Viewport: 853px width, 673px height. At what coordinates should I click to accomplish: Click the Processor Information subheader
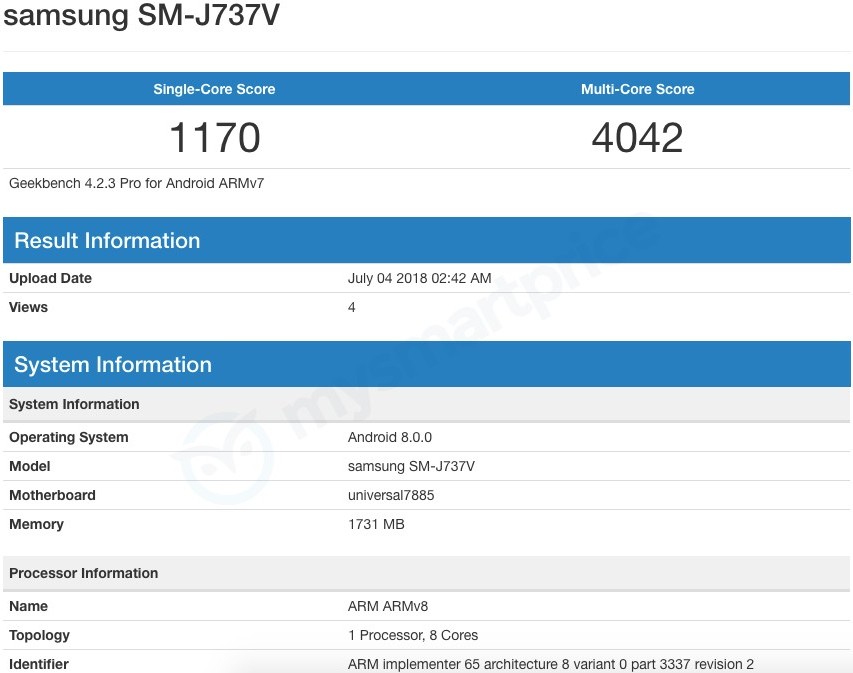click(x=426, y=573)
